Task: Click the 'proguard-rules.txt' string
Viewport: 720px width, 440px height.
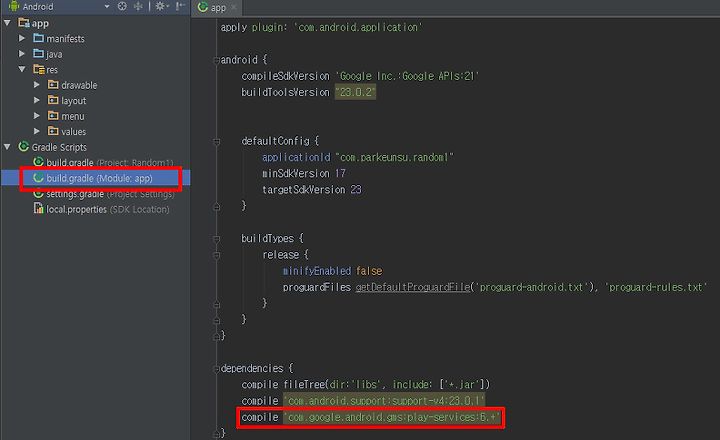Action: [x=656, y=288]
